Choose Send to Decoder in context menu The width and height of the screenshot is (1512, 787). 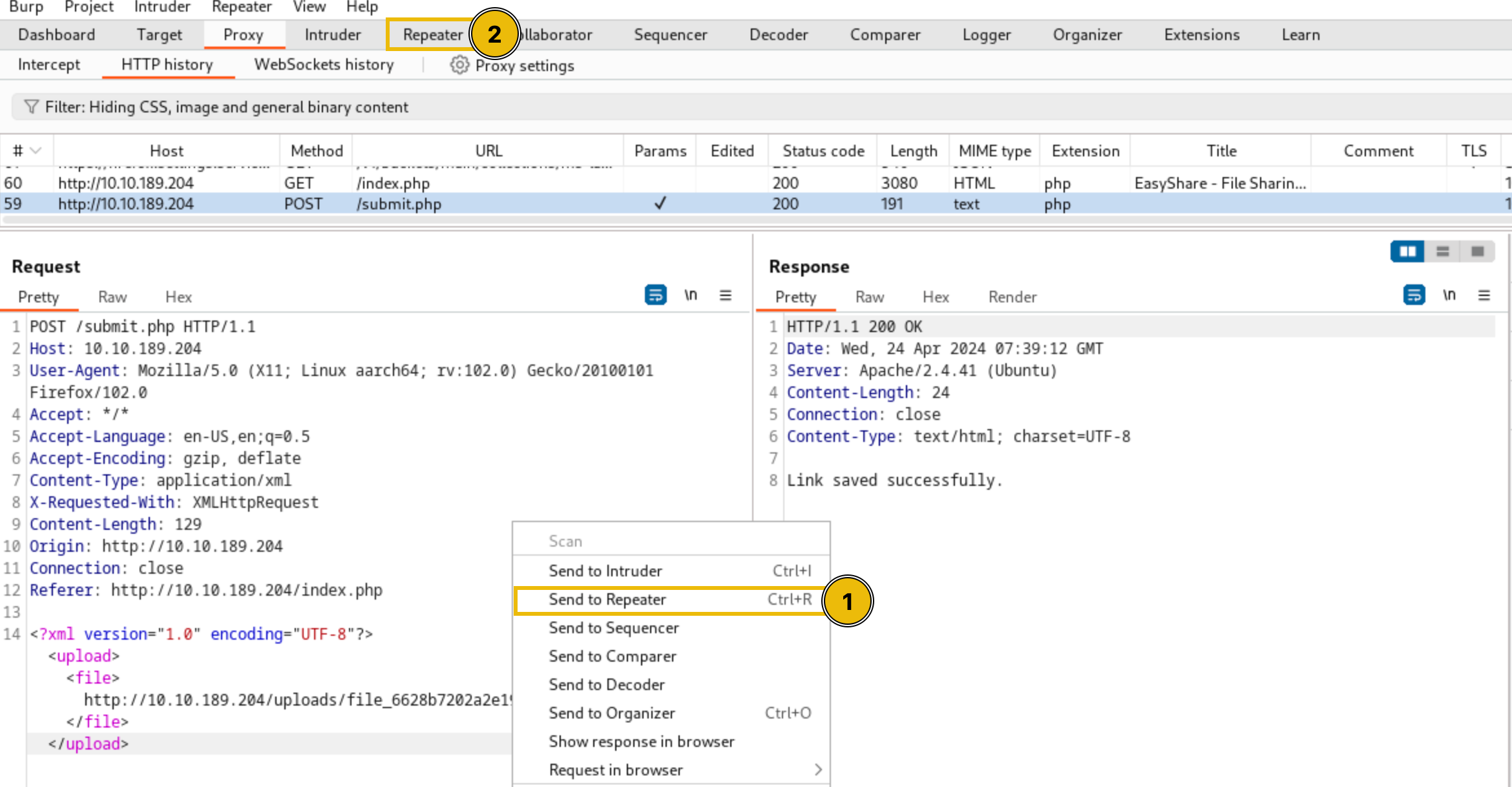tap(672, 685)
